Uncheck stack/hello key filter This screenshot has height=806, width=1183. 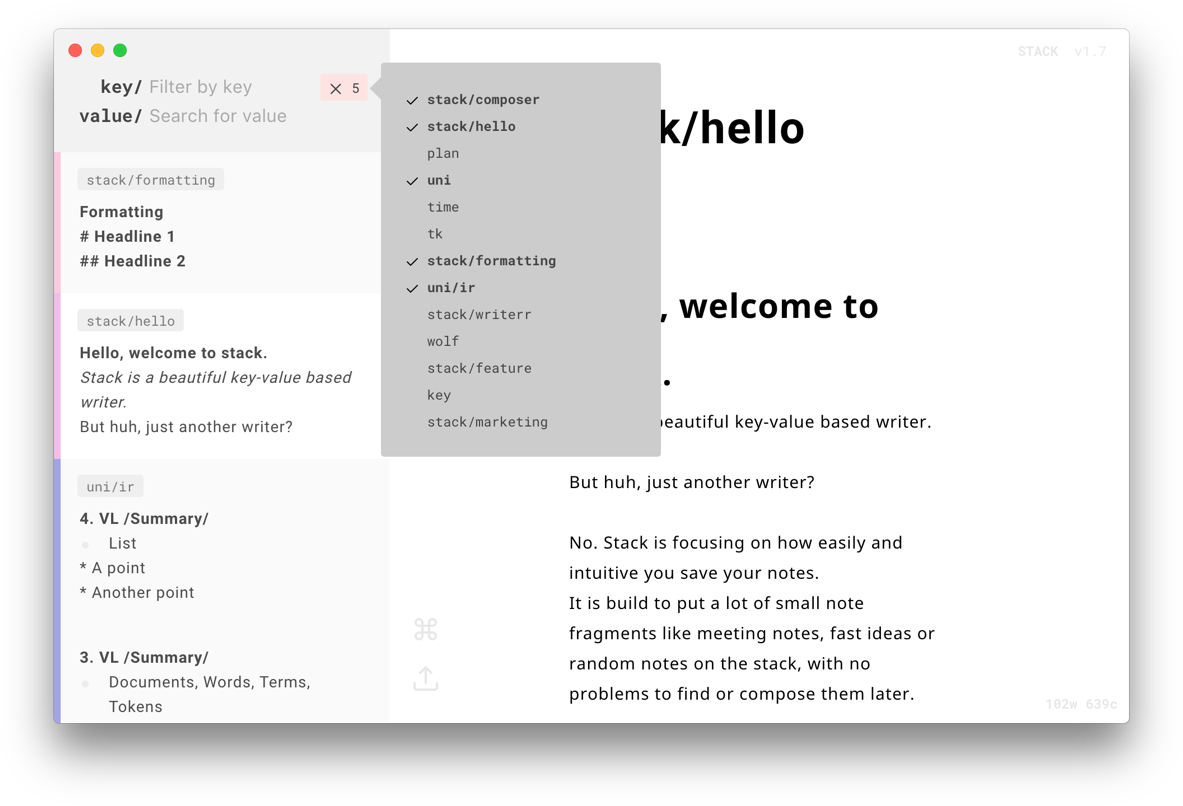(471, 127)
